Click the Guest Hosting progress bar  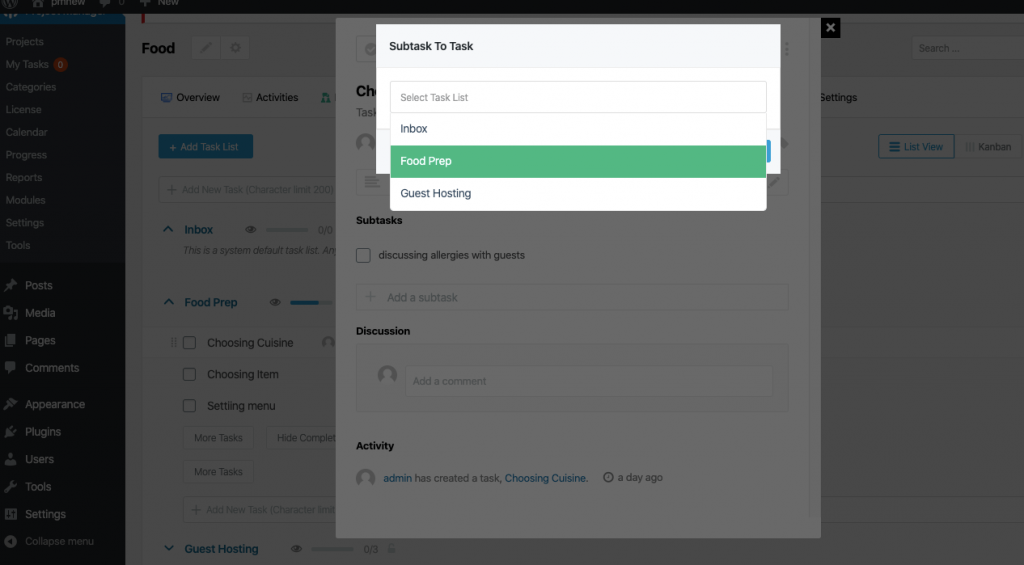(x=332, y=549)
